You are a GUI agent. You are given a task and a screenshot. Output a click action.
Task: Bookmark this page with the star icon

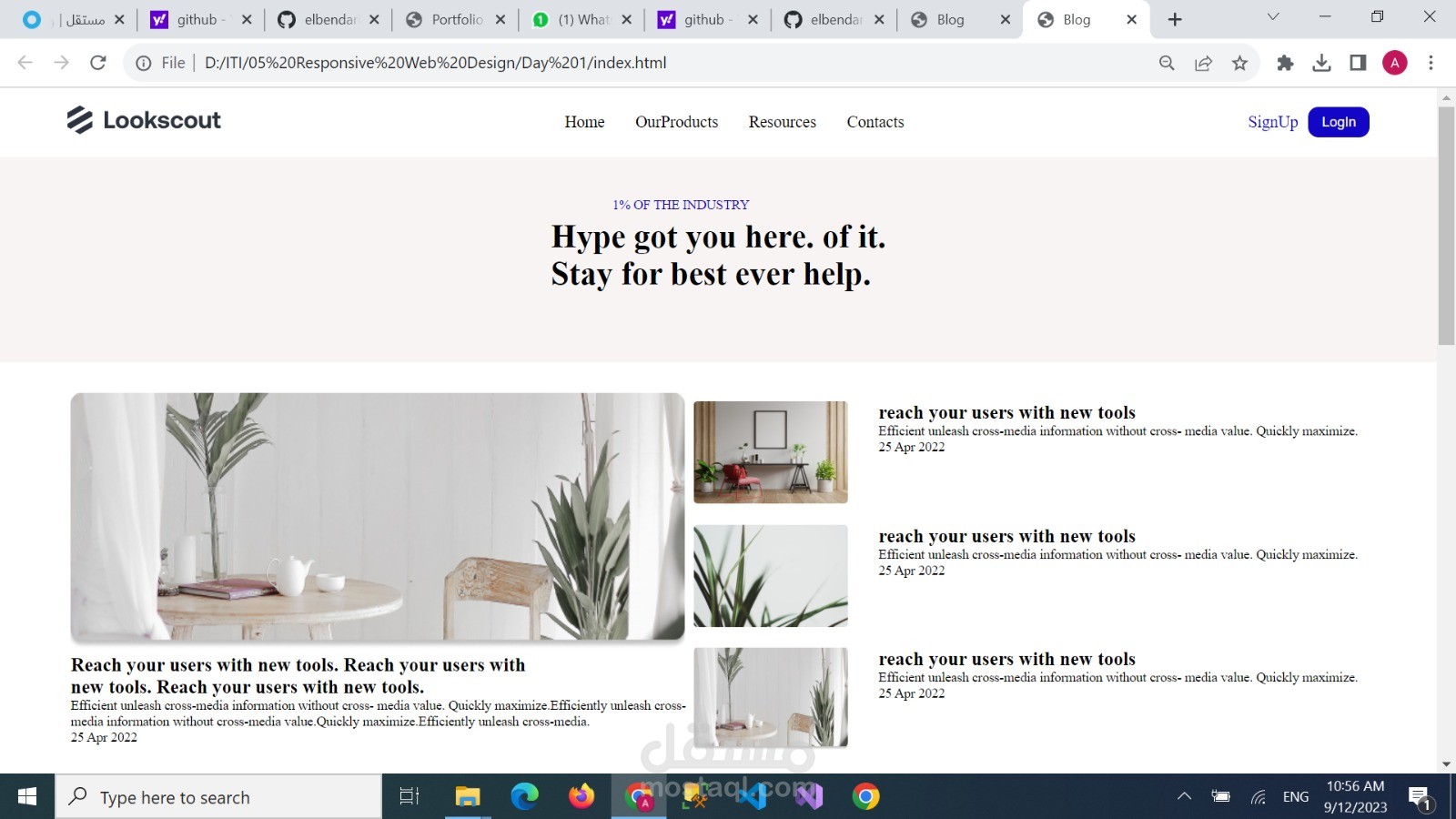[x=1239, y=63]
